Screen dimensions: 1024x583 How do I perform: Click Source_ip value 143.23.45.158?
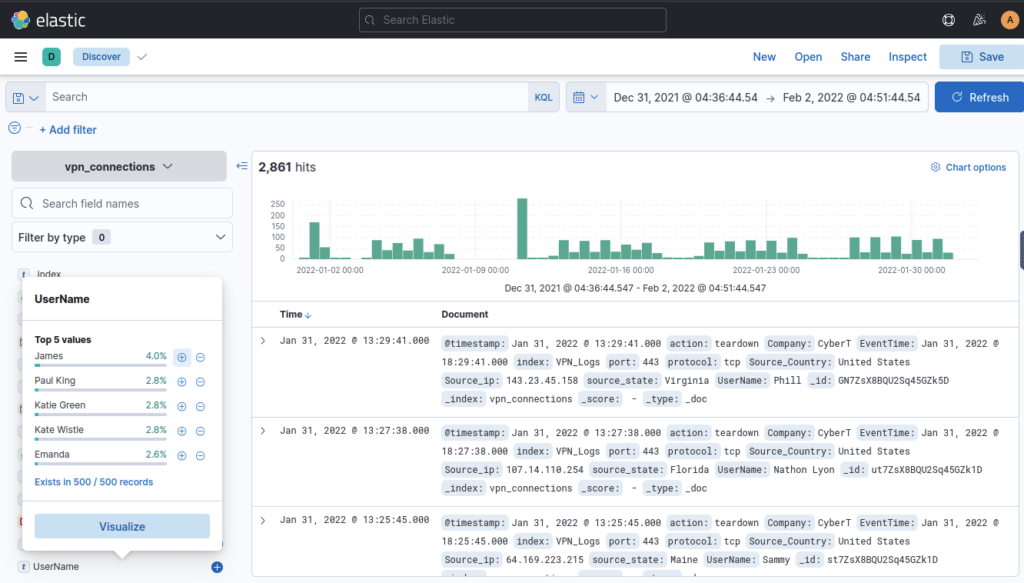[x=542, y=380]
